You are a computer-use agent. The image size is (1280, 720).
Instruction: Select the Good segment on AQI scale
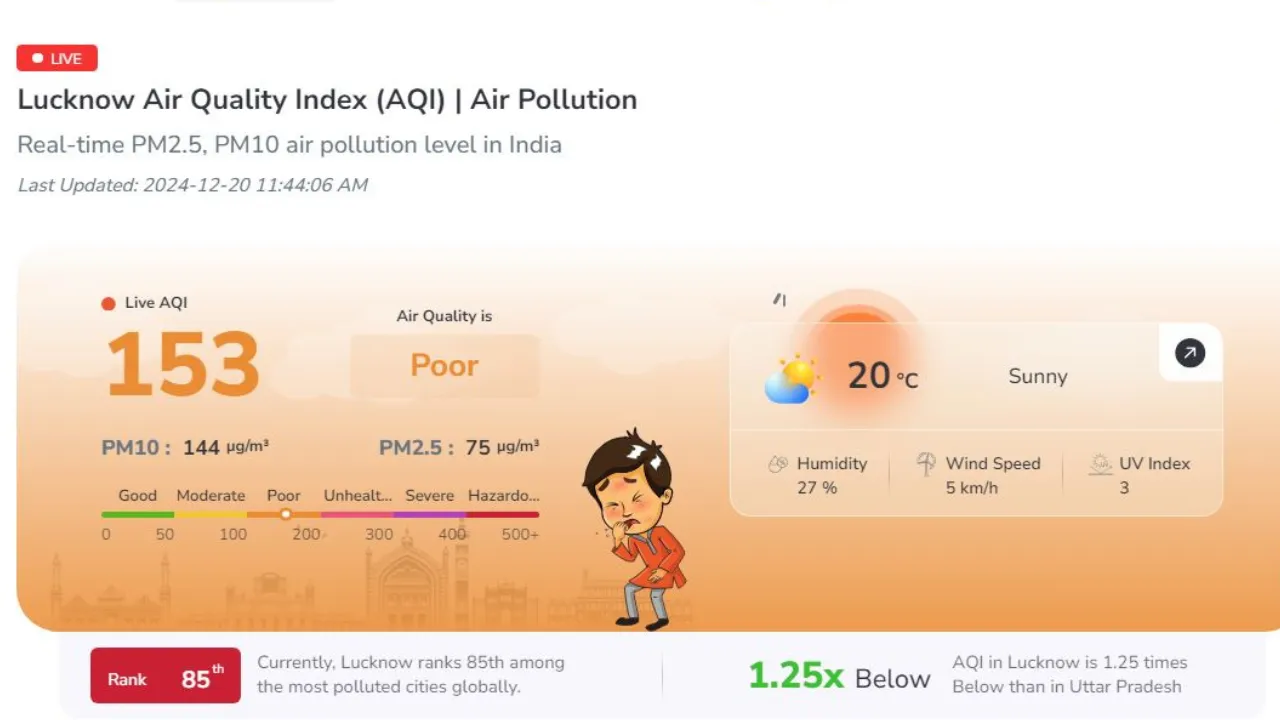[x=138, y=514]
